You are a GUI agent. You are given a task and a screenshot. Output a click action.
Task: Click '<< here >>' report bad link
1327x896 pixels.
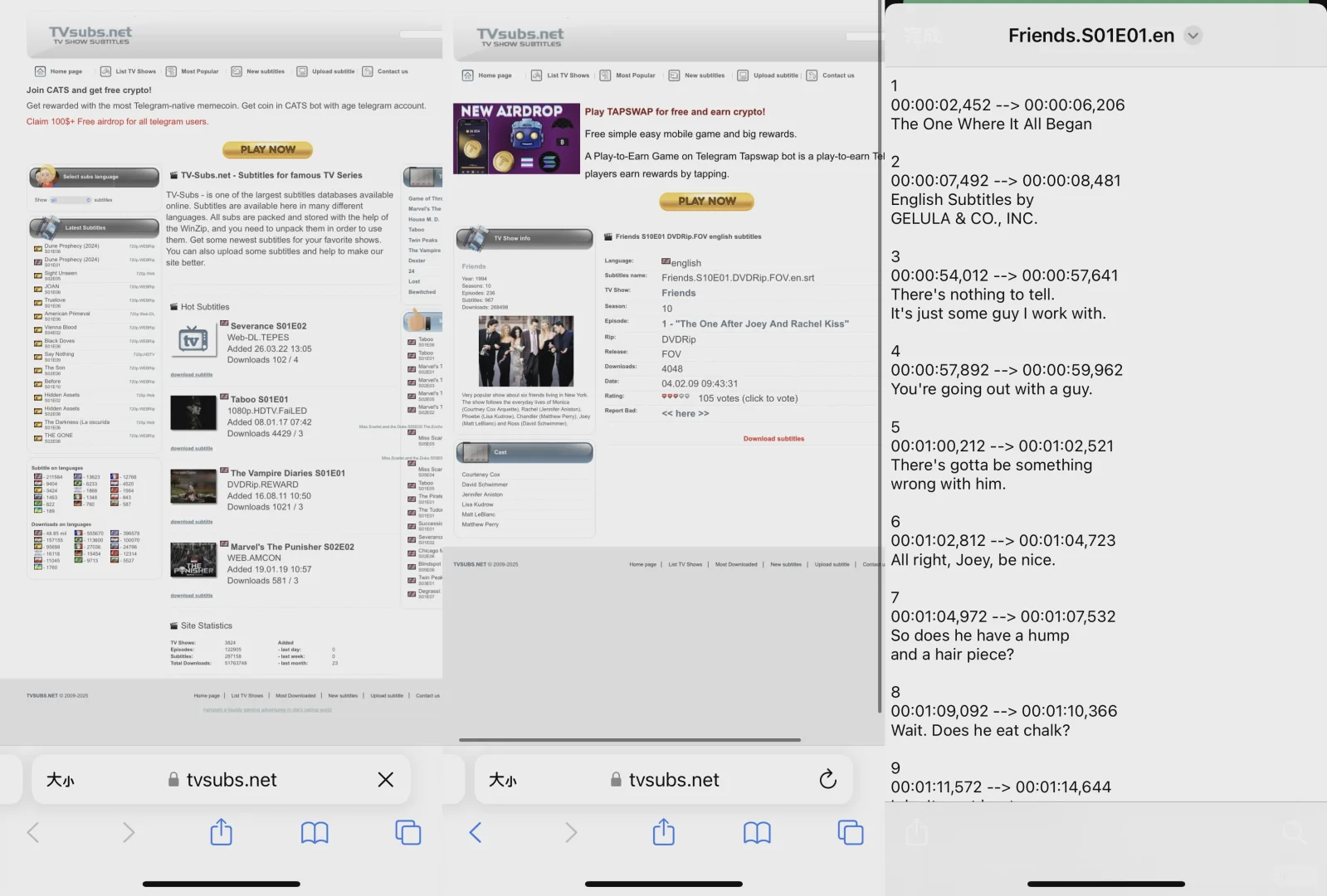click(x=685, y=413)
